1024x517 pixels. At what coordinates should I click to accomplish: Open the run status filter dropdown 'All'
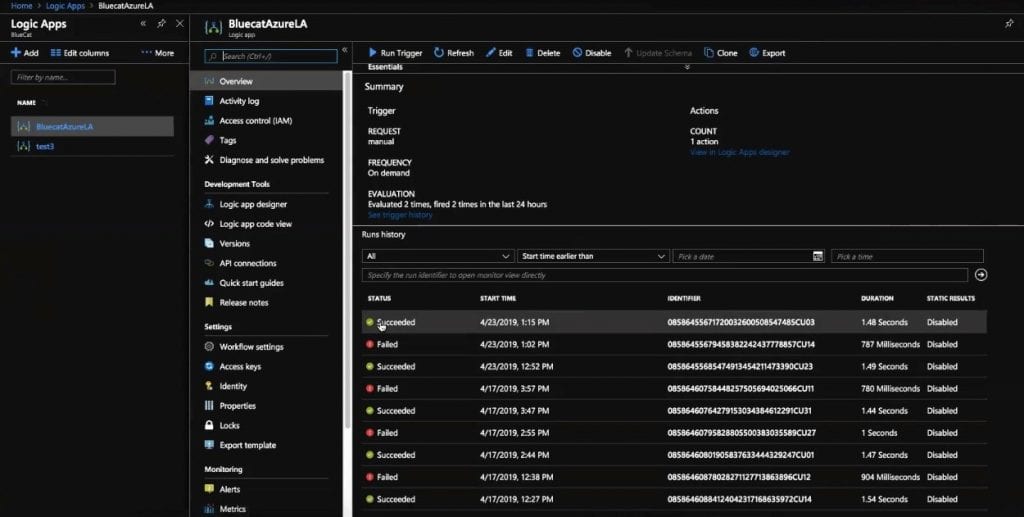point(437,257)
